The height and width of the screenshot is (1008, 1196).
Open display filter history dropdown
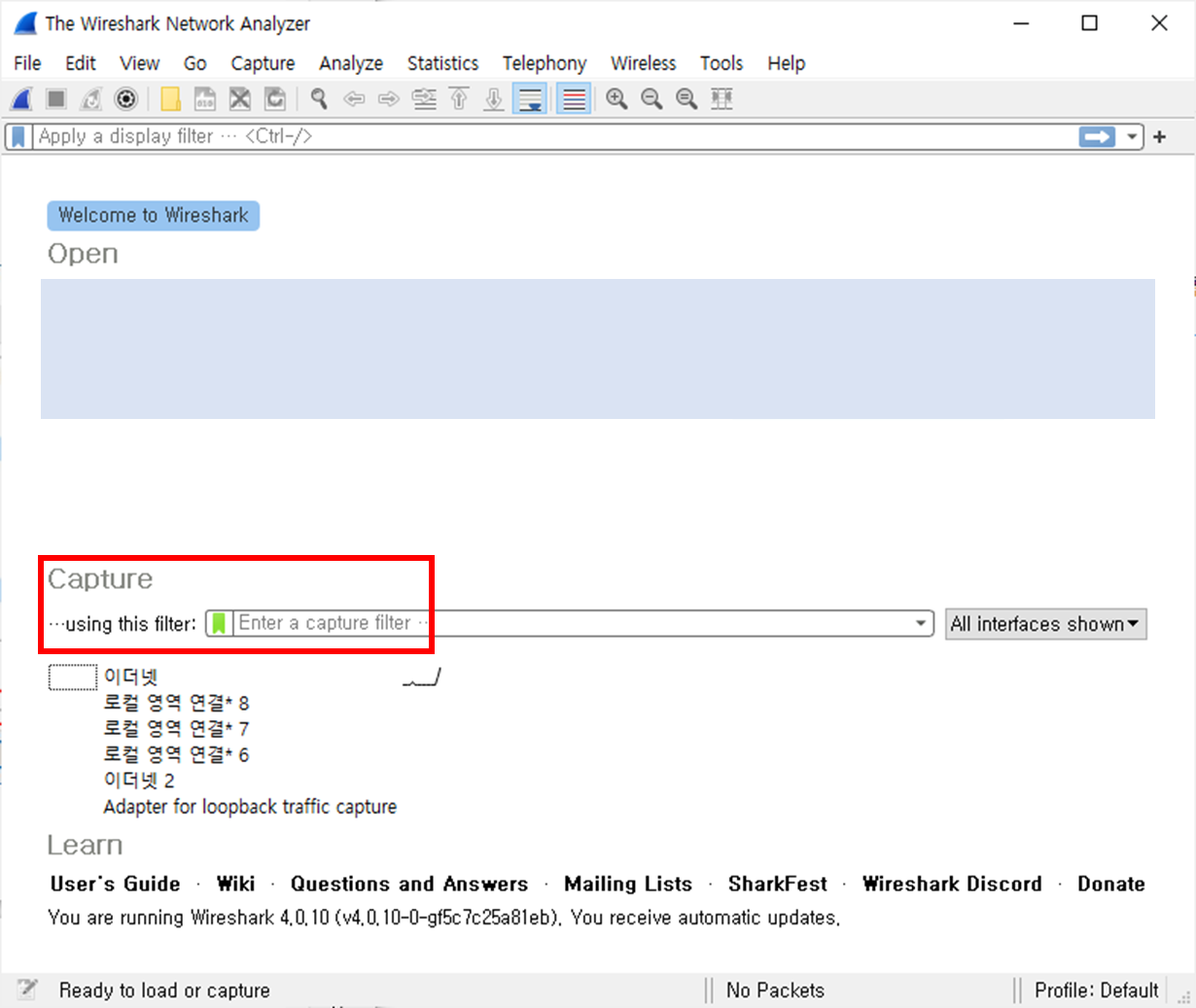point(1132,137)
